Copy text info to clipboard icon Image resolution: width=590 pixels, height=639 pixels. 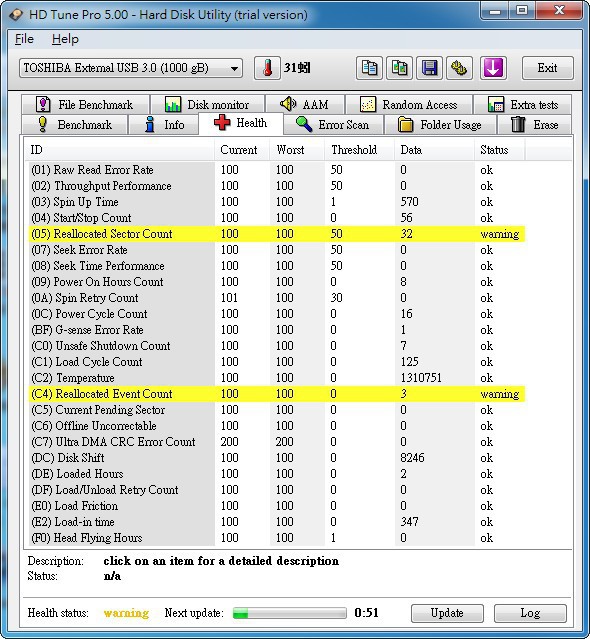point(370,68)
